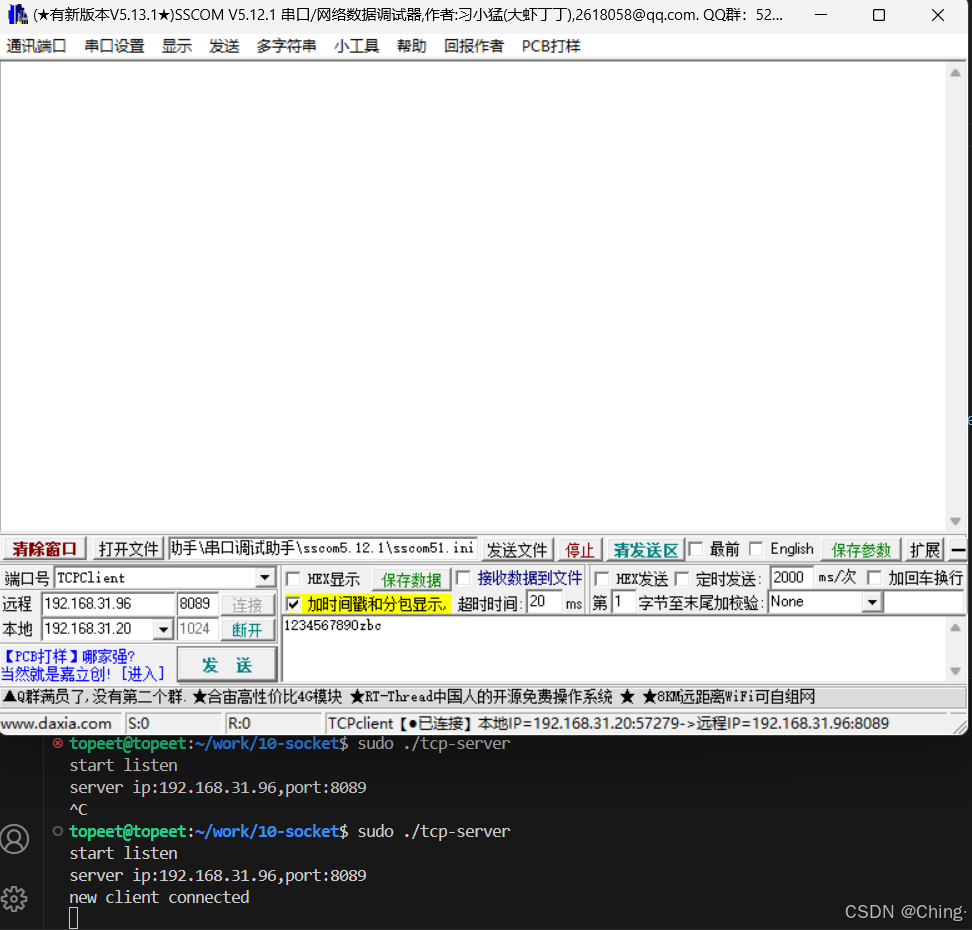
Task: Click 'new client connected' line in terminal
Action: pos(159,897)
